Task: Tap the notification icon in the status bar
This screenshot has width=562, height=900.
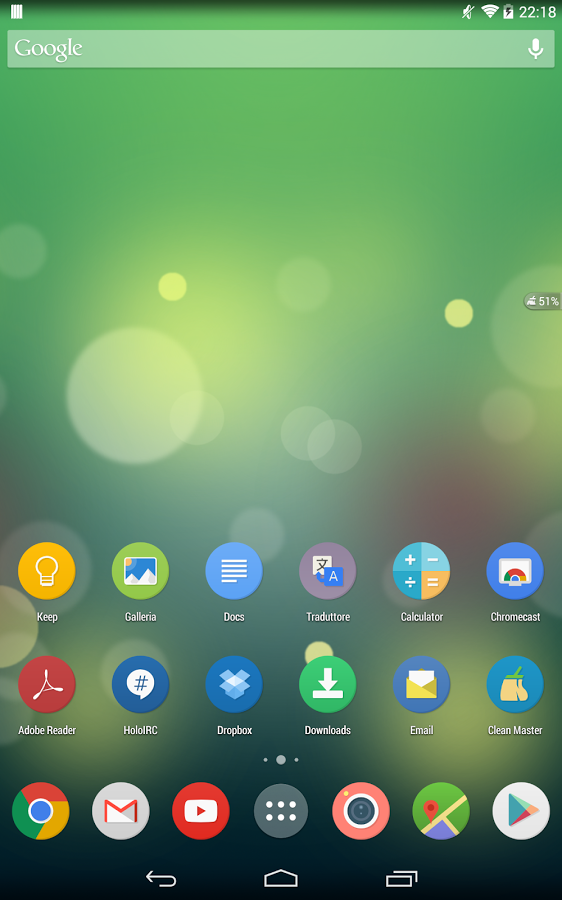Action: pyautogui.click(x=17, y=11)
